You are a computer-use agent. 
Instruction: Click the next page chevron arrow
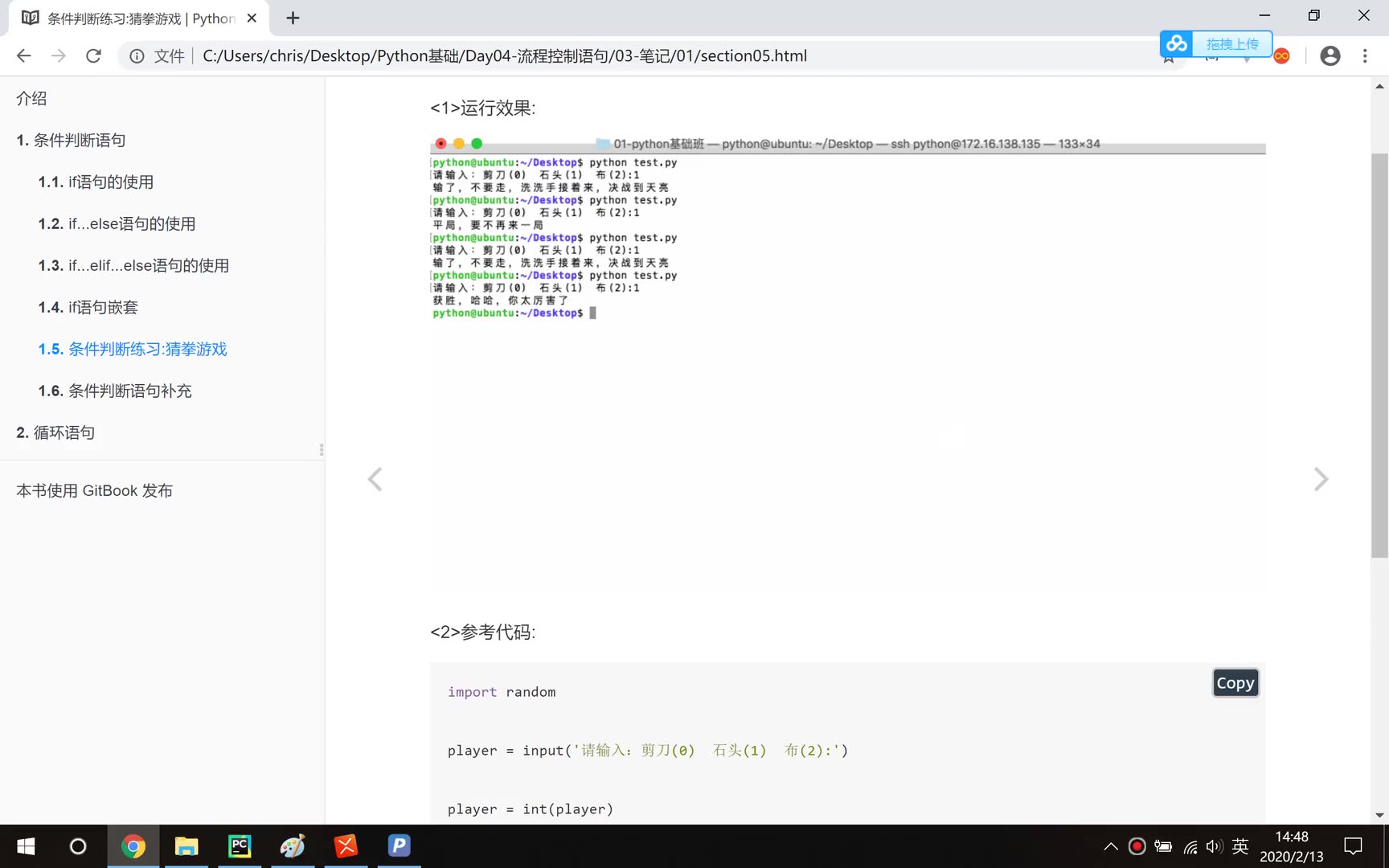[1321, 478]
